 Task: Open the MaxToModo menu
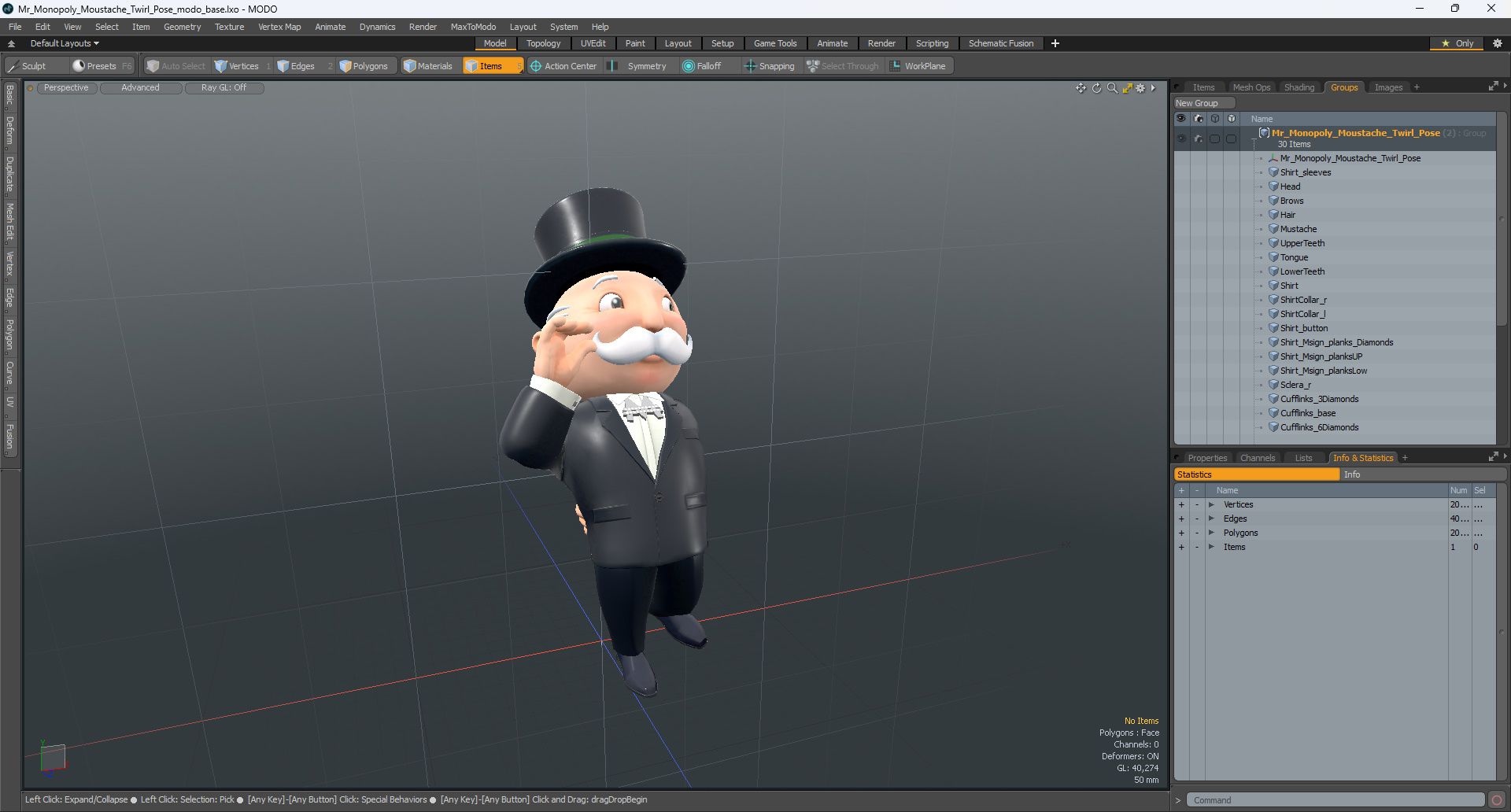click(473, 27)
